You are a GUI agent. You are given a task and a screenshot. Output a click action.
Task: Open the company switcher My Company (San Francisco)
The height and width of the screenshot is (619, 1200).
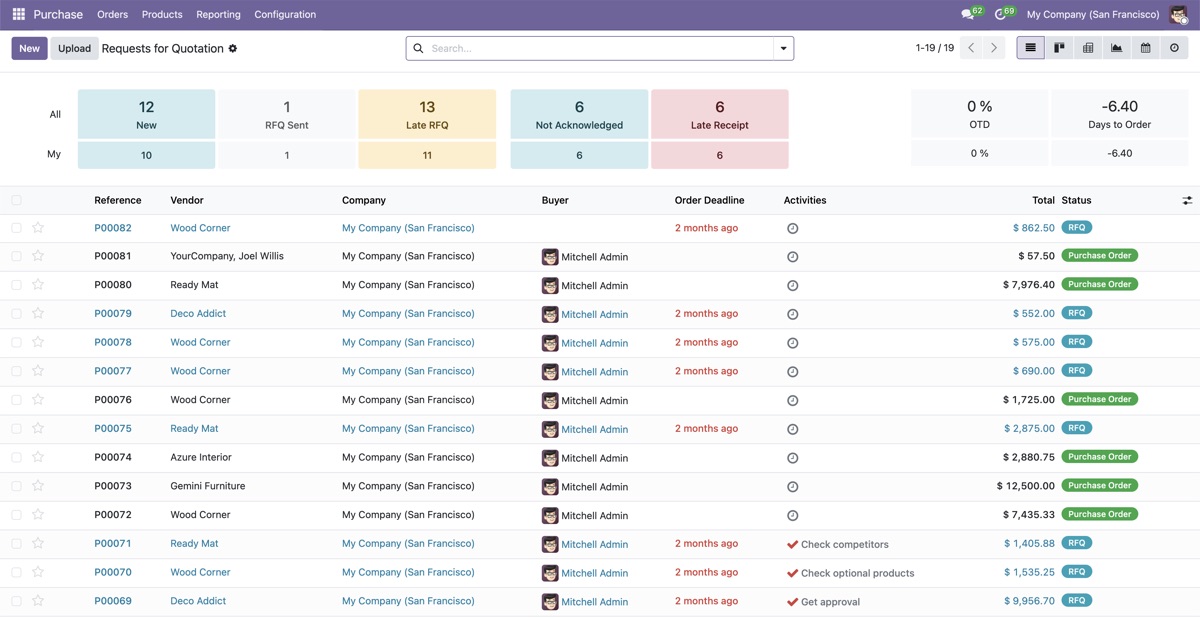(1092, 14)
